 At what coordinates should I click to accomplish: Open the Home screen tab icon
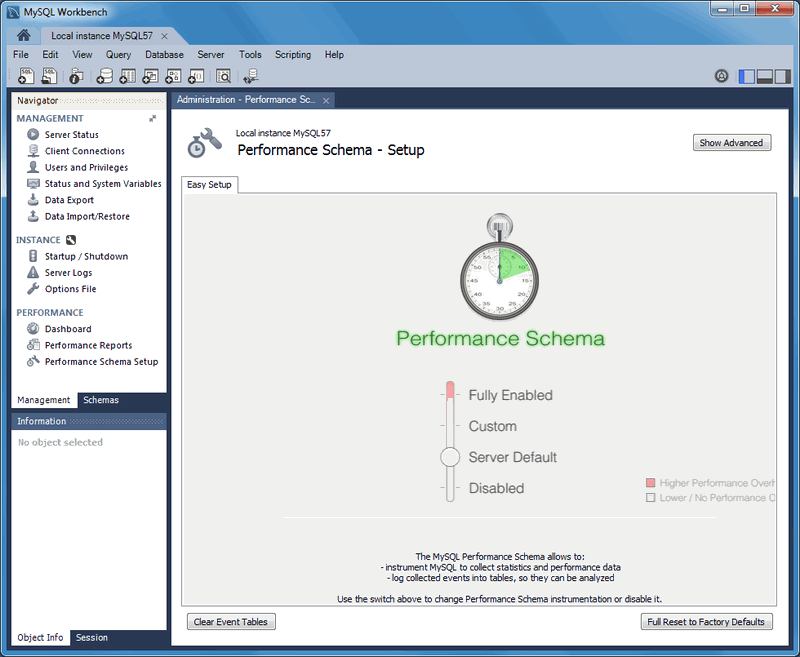click(x=23, y=35)
